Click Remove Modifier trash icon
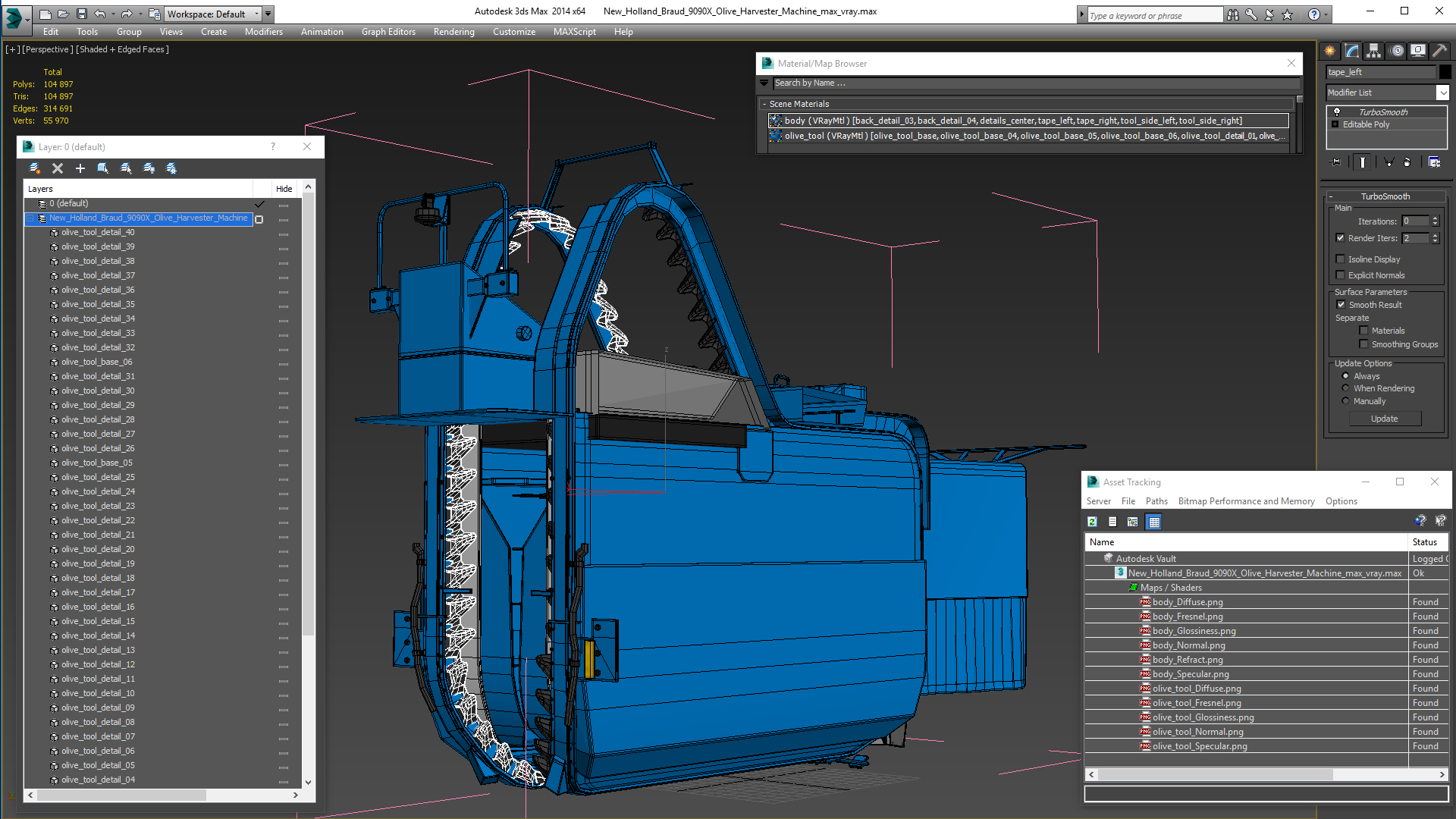The image size is (1456, 819). [1407, 162]
